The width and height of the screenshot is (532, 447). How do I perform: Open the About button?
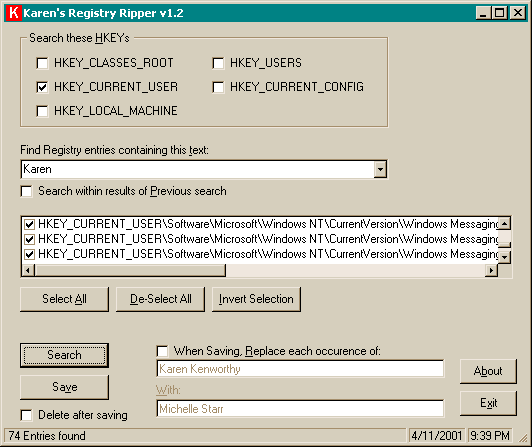coord(488,371)
